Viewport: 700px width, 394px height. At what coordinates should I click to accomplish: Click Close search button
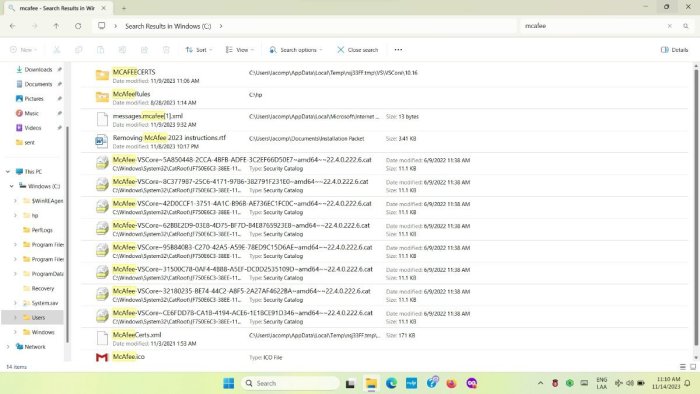358,50
